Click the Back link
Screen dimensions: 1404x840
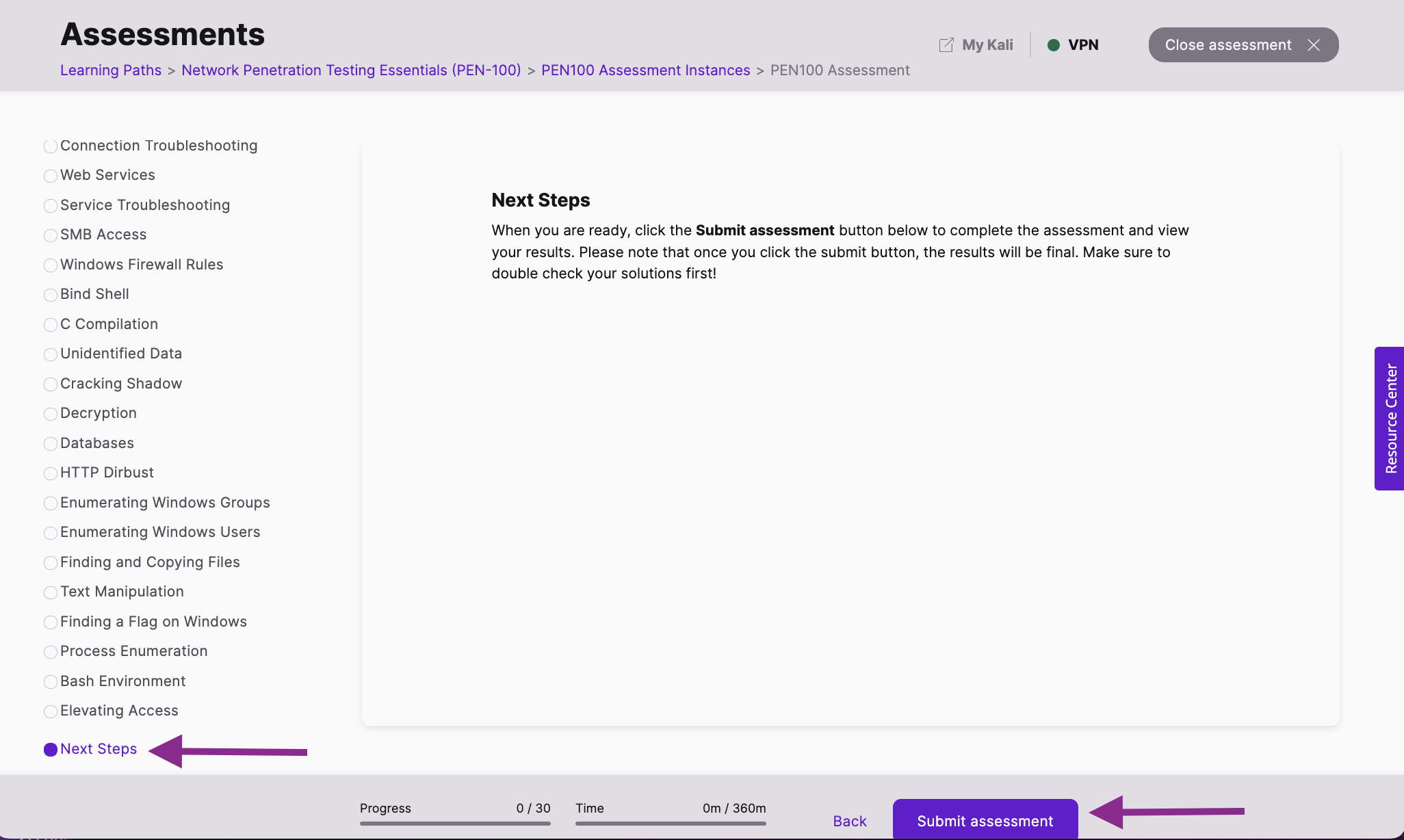point(850,821)
